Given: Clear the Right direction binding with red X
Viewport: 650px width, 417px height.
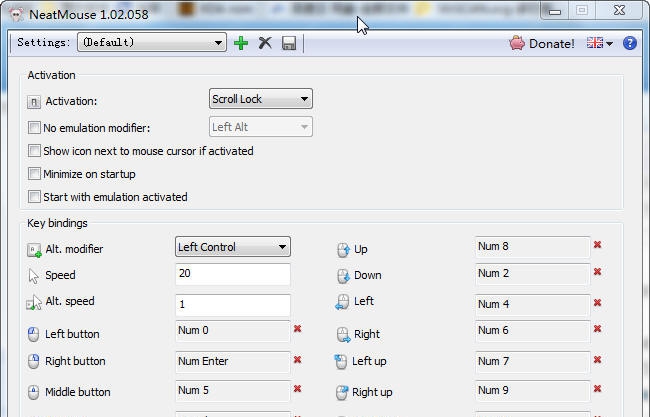Looking at the screenshot, I should 597,329.
